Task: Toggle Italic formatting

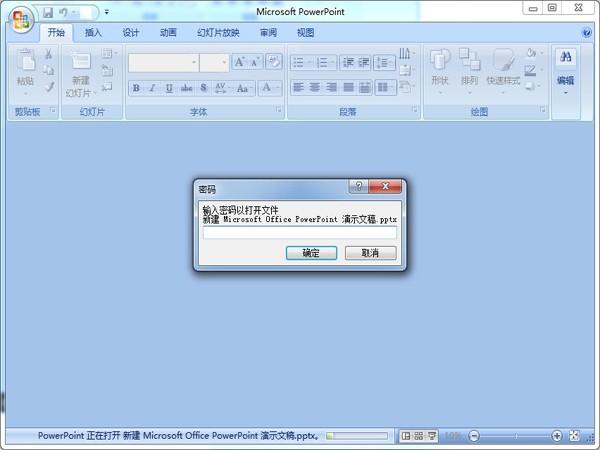Action: point(152,88)
